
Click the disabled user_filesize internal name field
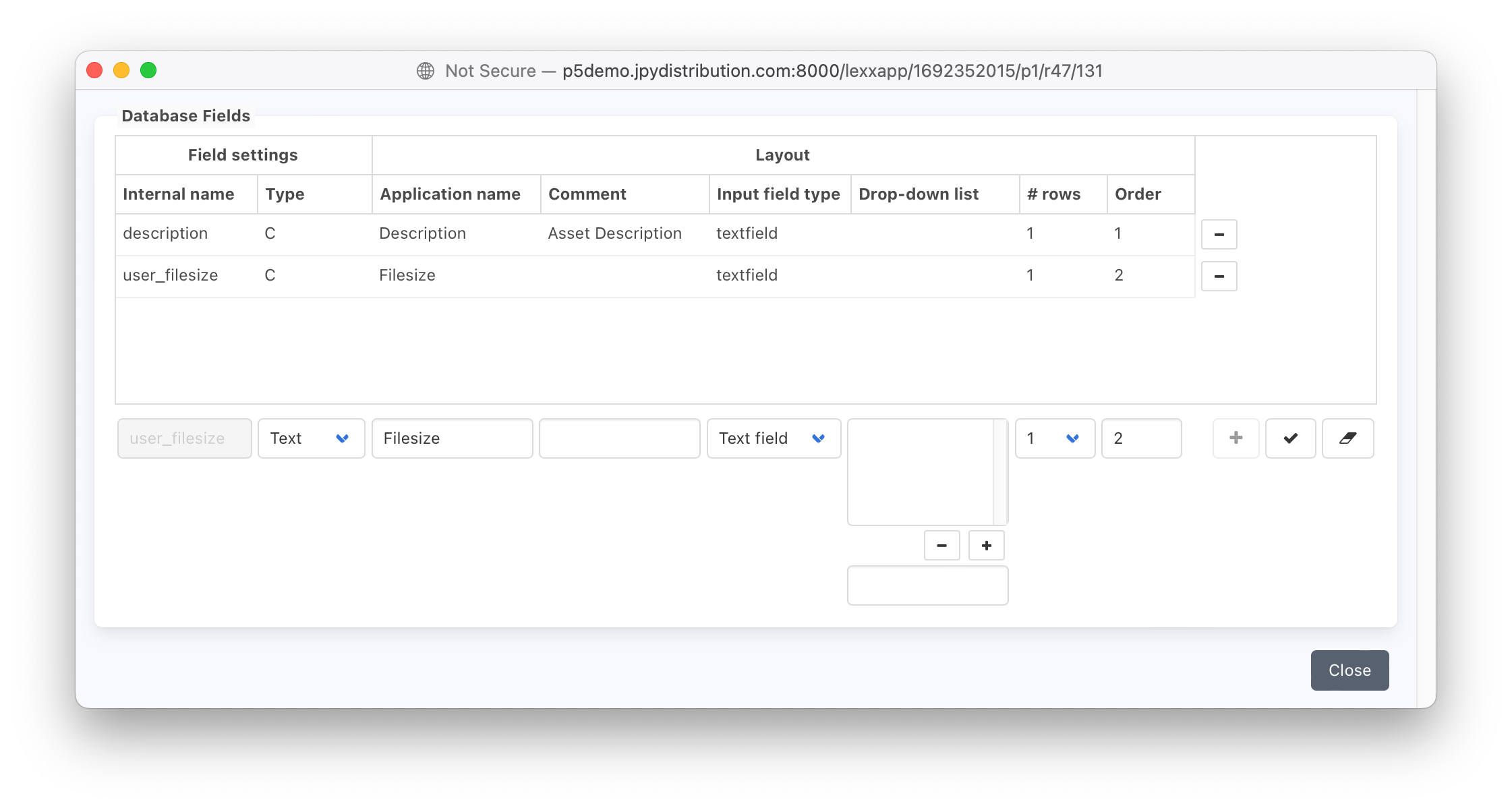point(184,438)
